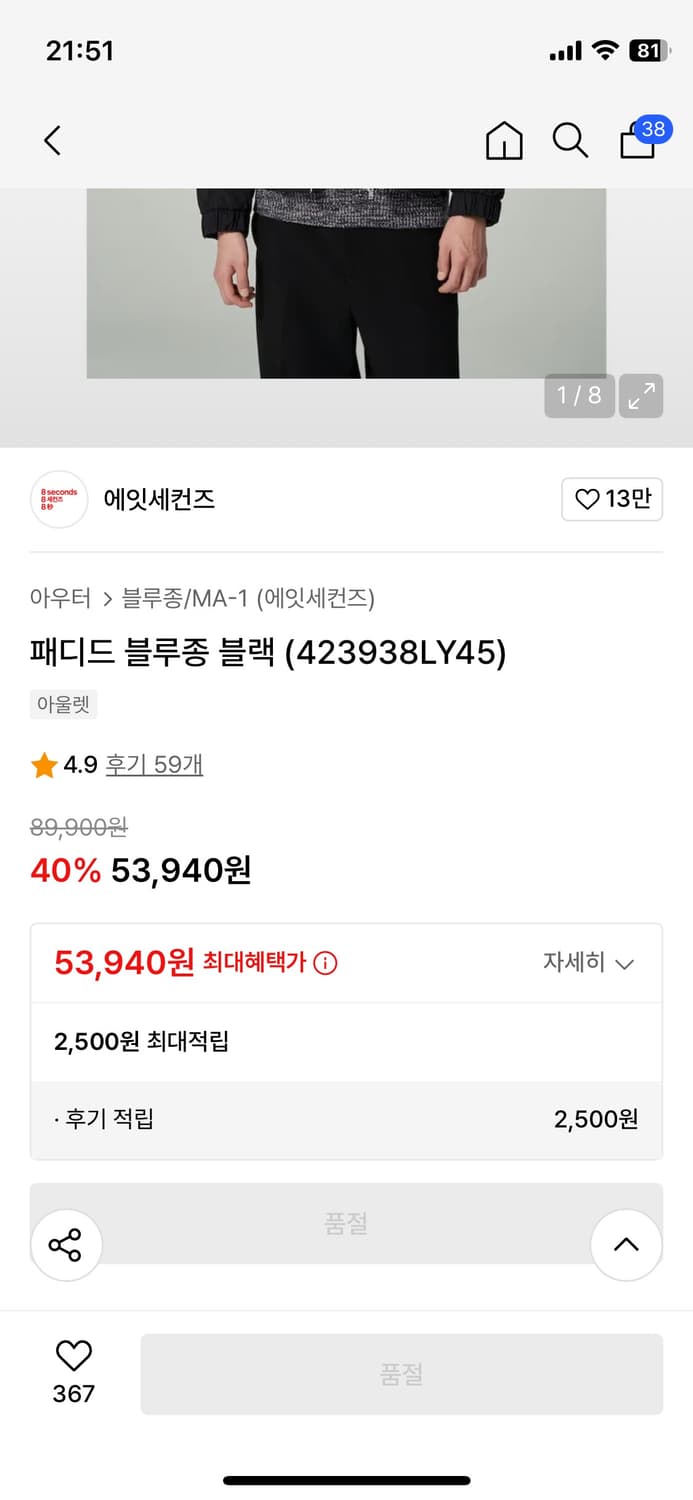The image size is (693, 1500).
Task: Toggle the brand like heart showing 13만
Action: (x=612, y=498)
